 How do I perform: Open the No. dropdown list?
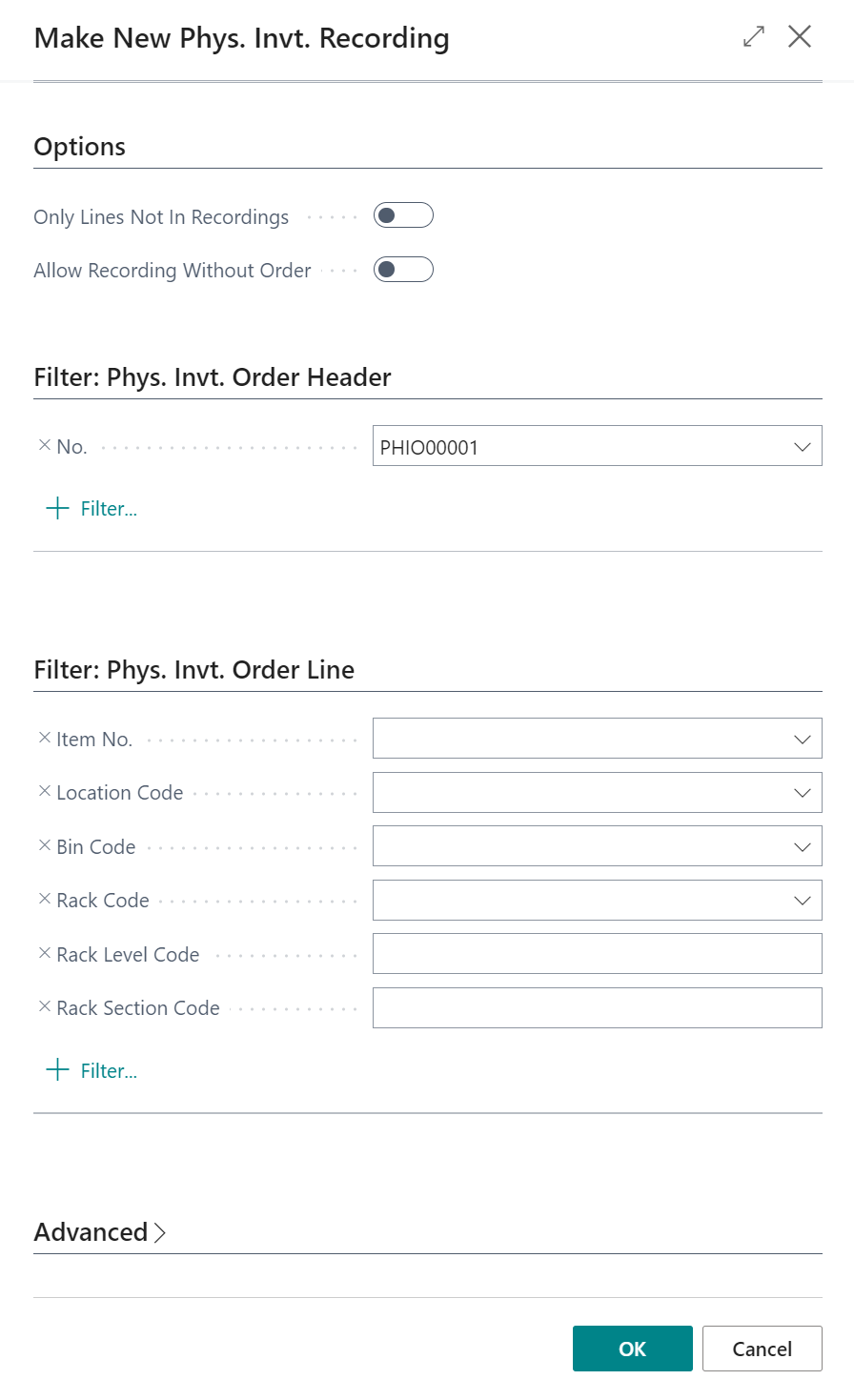tap(803, 445)
